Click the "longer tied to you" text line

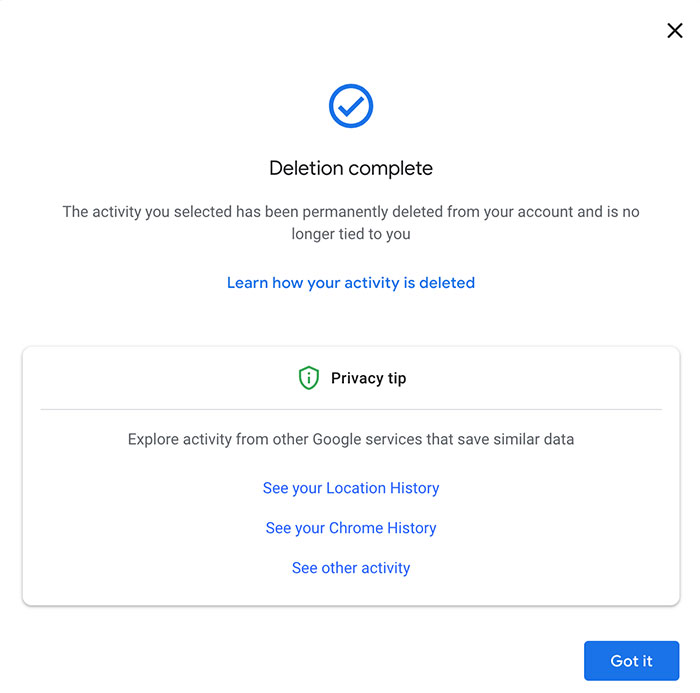point(351,234)
